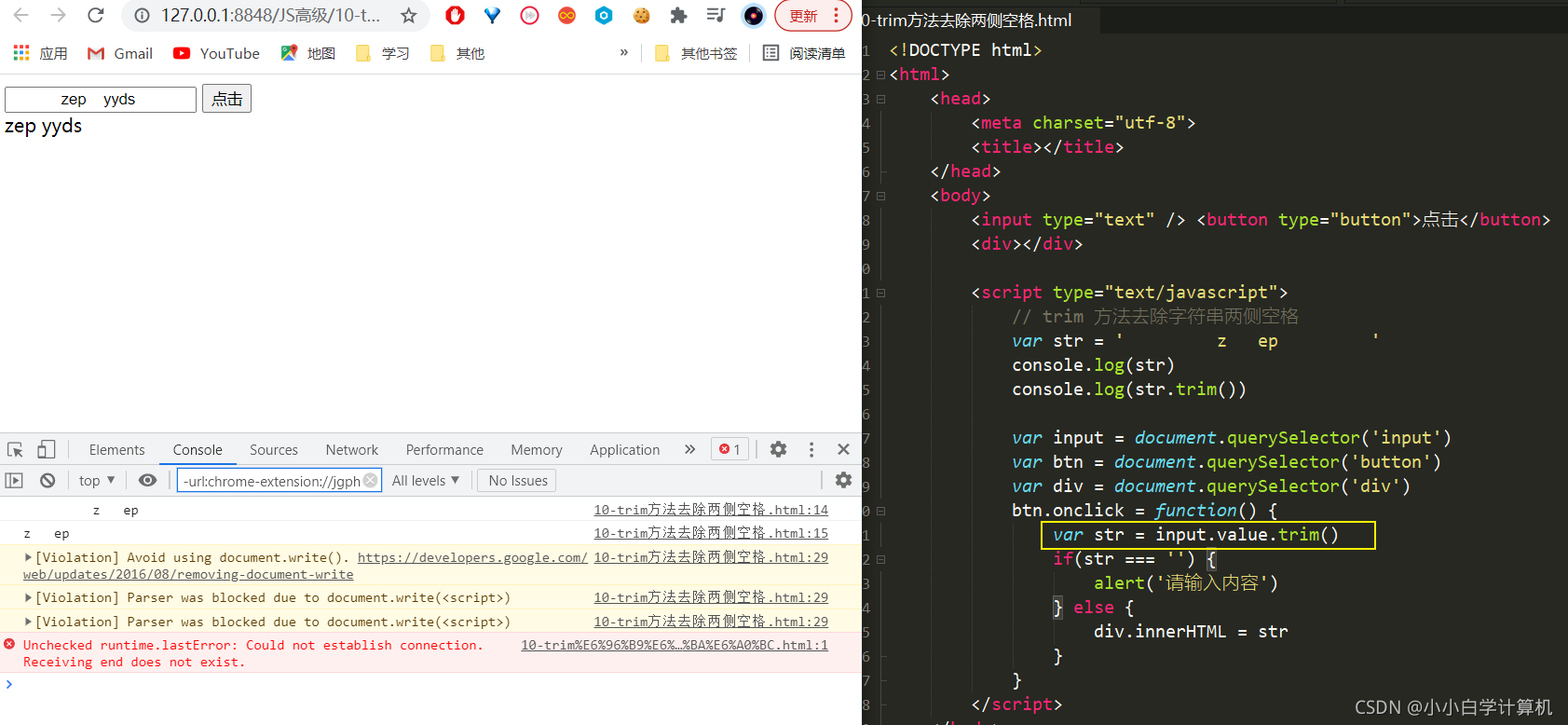Bookmark this page with the star icon
This screenshot has height=725, width=1568.
[408, 16]
